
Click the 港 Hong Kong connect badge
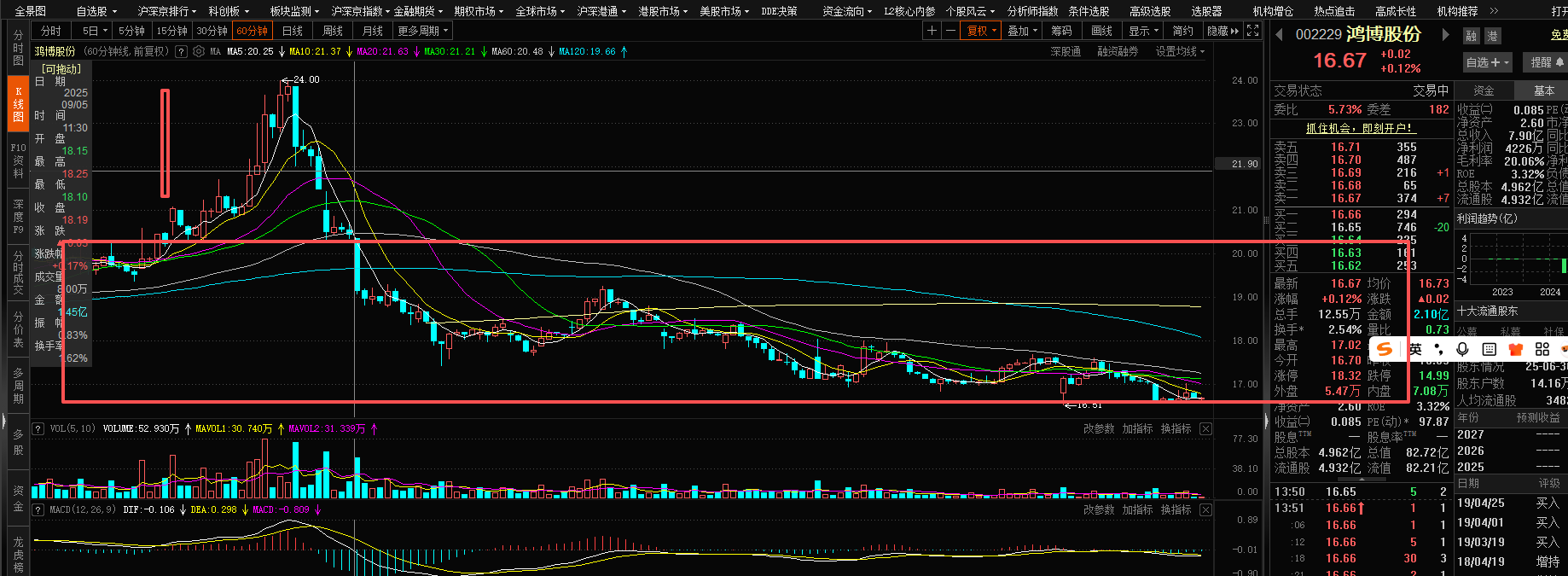click(x=1492, y=36)
